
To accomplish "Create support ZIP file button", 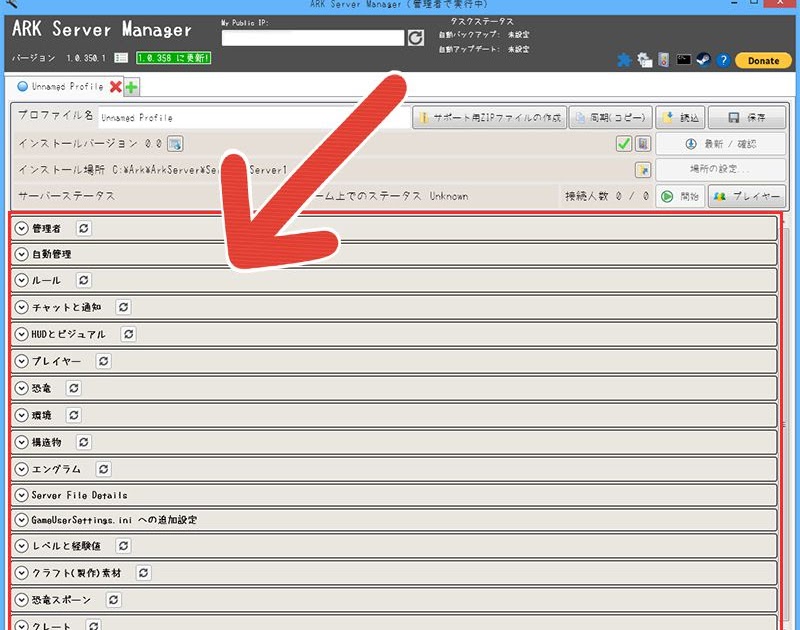I will tap(489, 117).
